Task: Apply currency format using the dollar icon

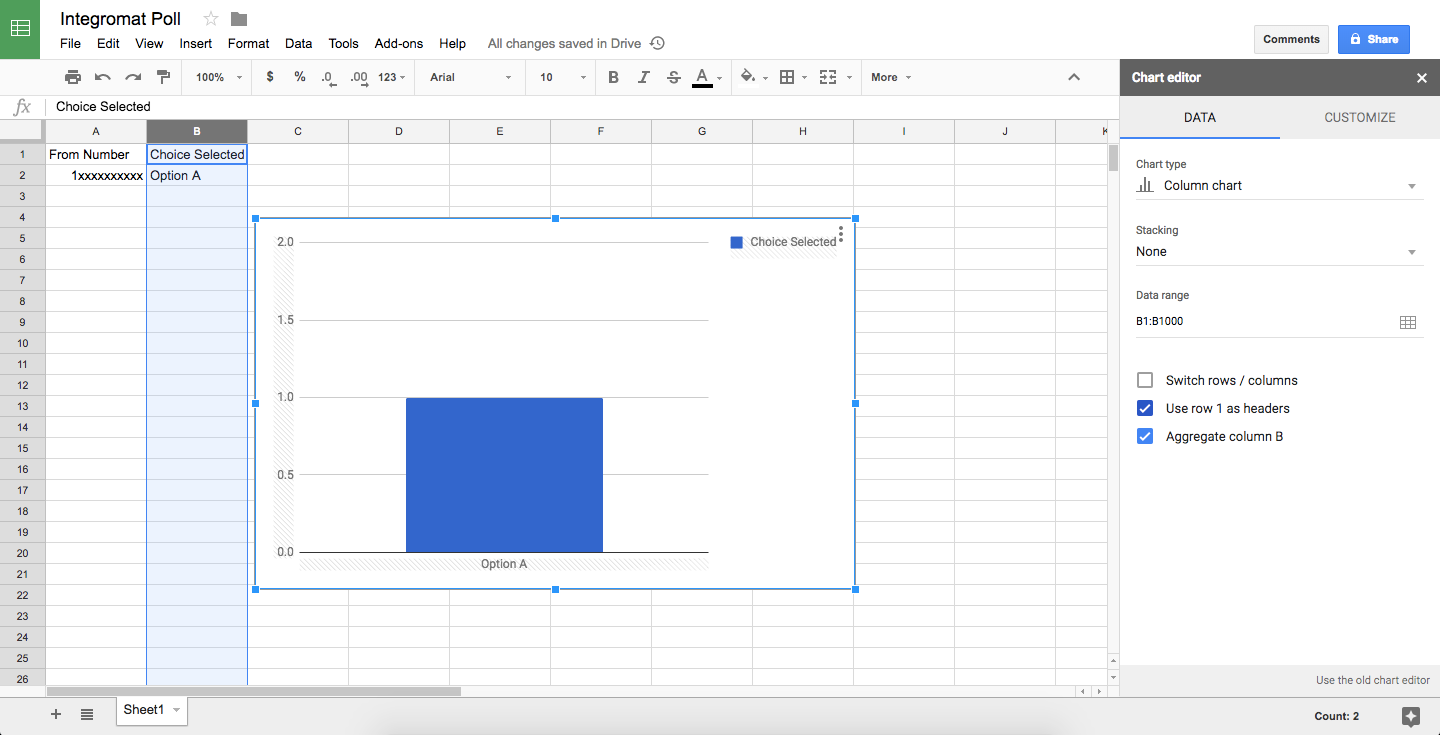Action: click(270, 77)
